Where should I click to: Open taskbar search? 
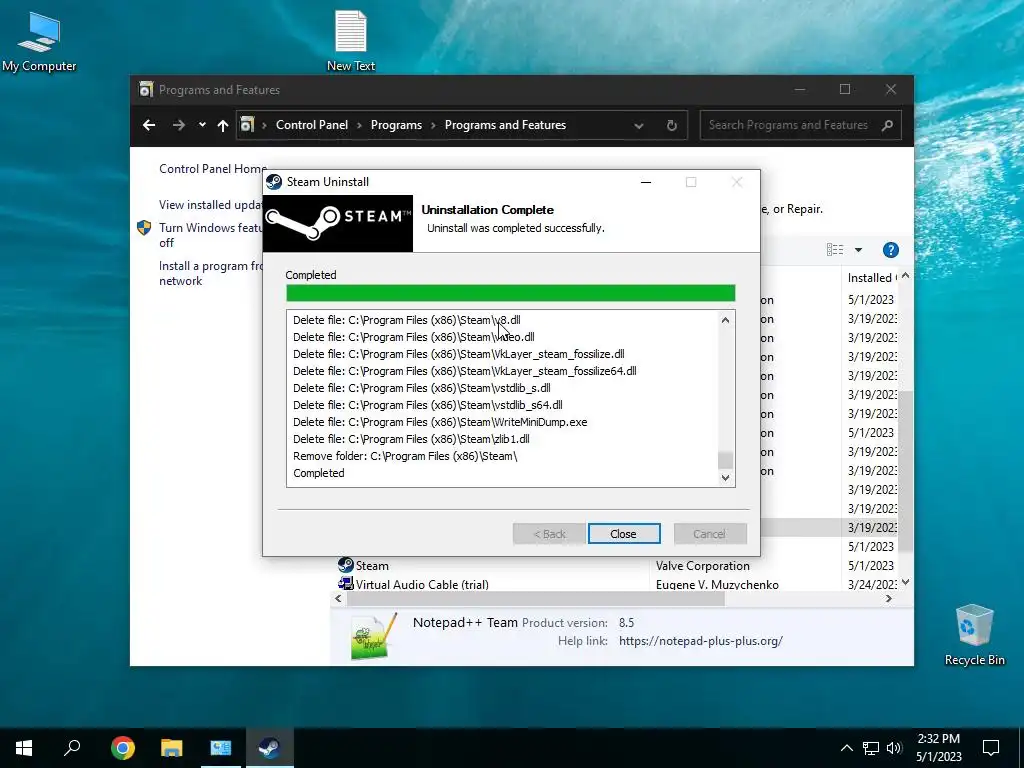(x=72, y=748)
